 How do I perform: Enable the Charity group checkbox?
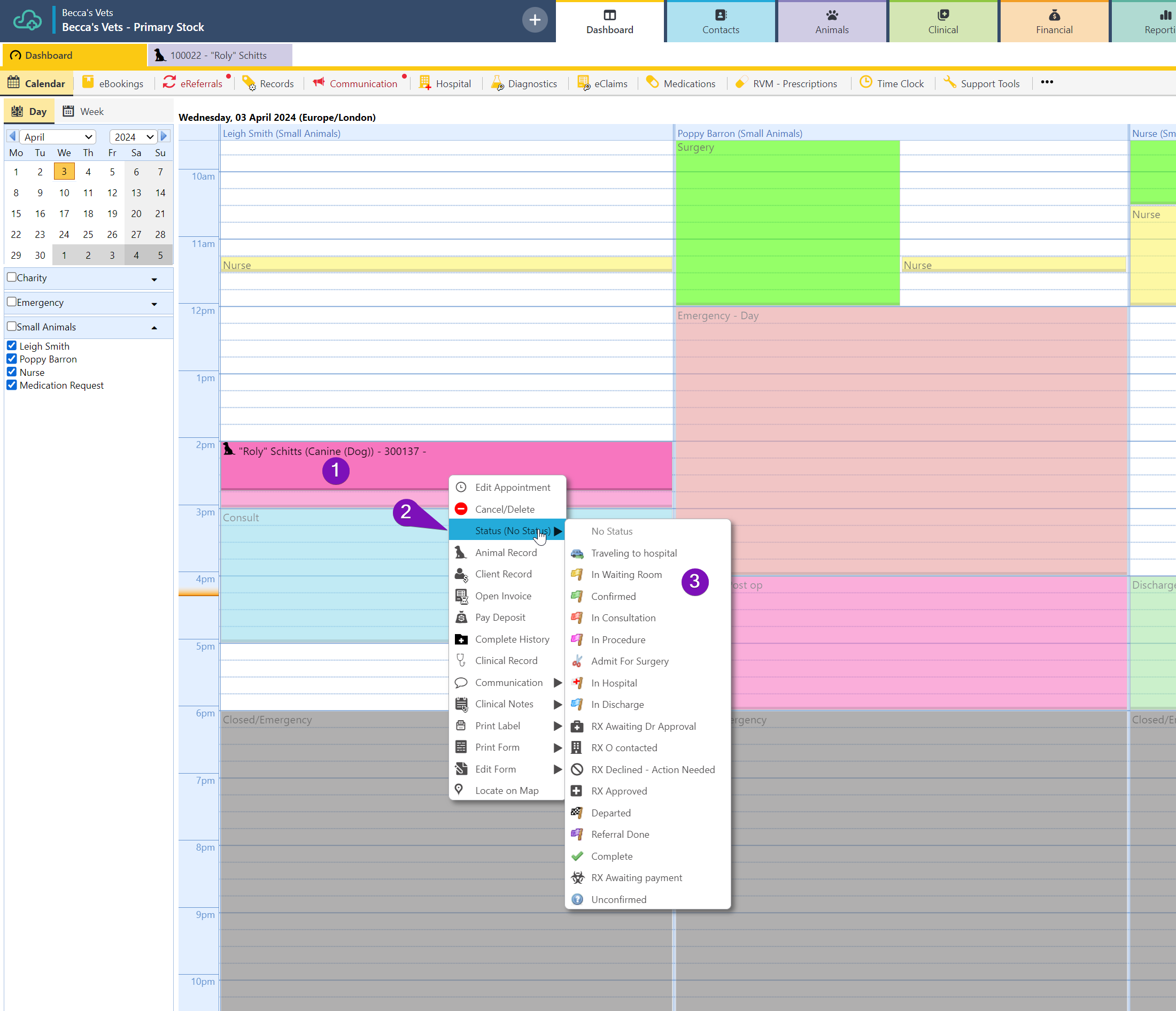tap(12, 277)
